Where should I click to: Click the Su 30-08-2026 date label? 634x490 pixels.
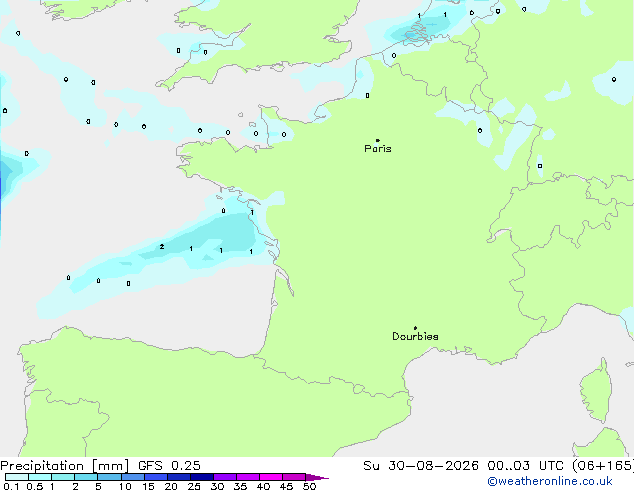click(421, 466)
